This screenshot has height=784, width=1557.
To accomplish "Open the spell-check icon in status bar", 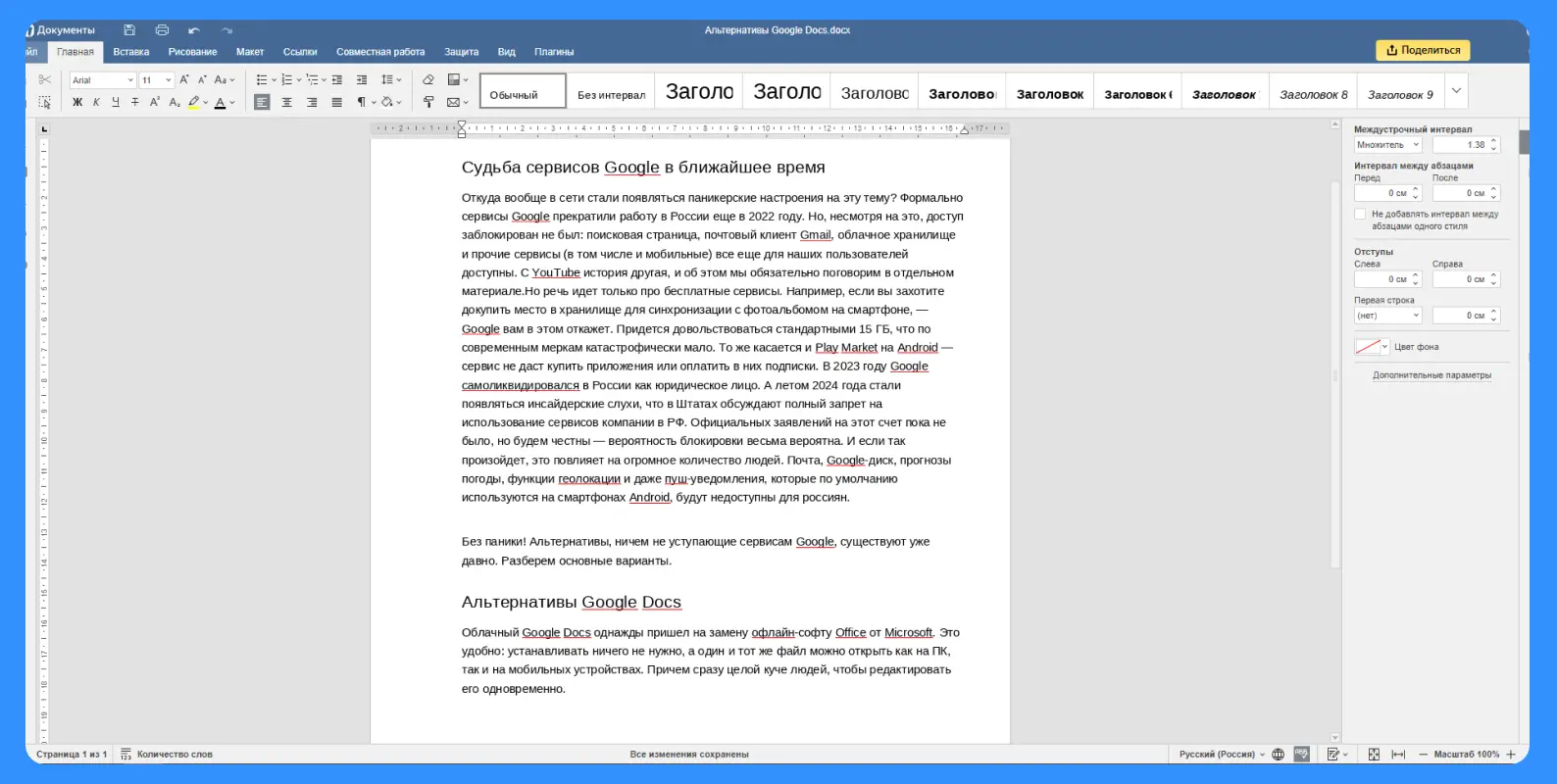I will pos(1301,754).
